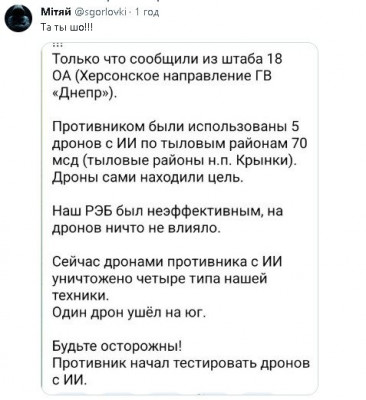Click the line 'Наш РЭБ был неэффективным, на'
This screenshot has height=400, width=366.
(168, 211)
